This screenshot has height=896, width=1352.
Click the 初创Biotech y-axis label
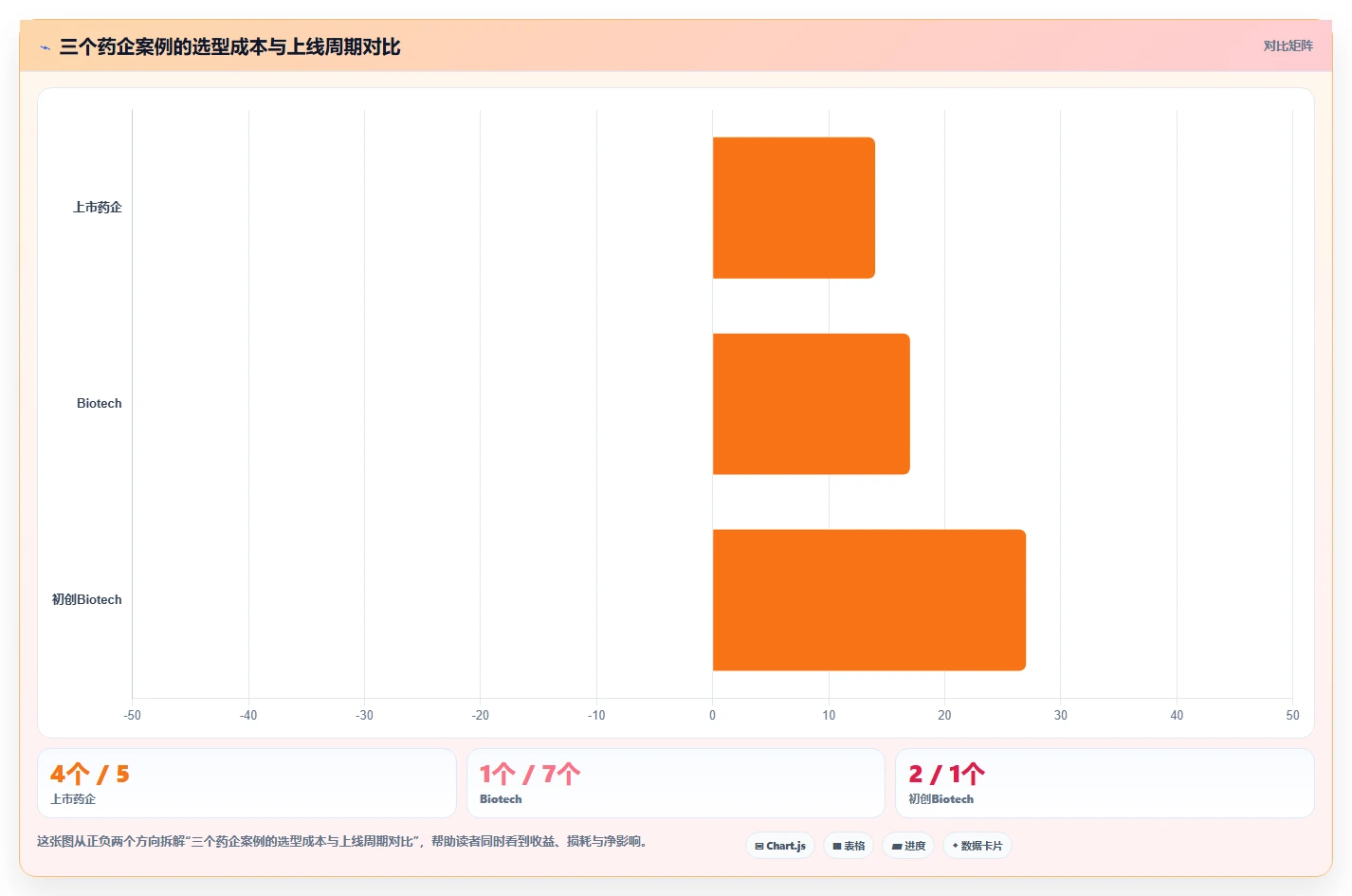(87, 599)
